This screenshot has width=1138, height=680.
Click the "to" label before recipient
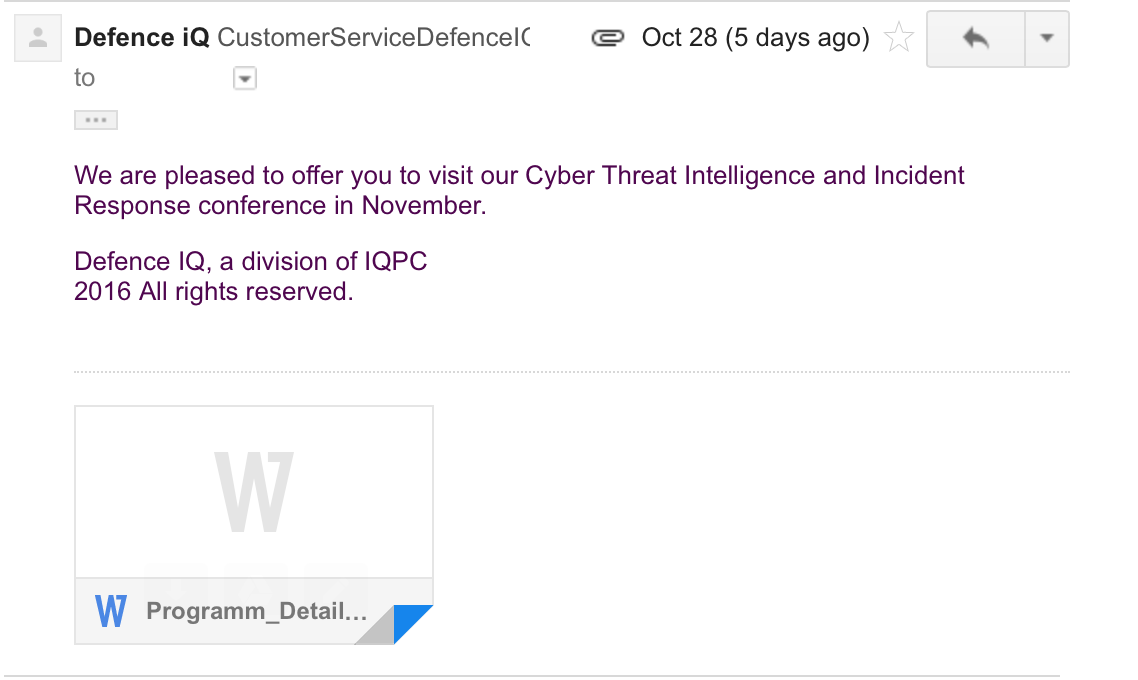tap(84, 78)
